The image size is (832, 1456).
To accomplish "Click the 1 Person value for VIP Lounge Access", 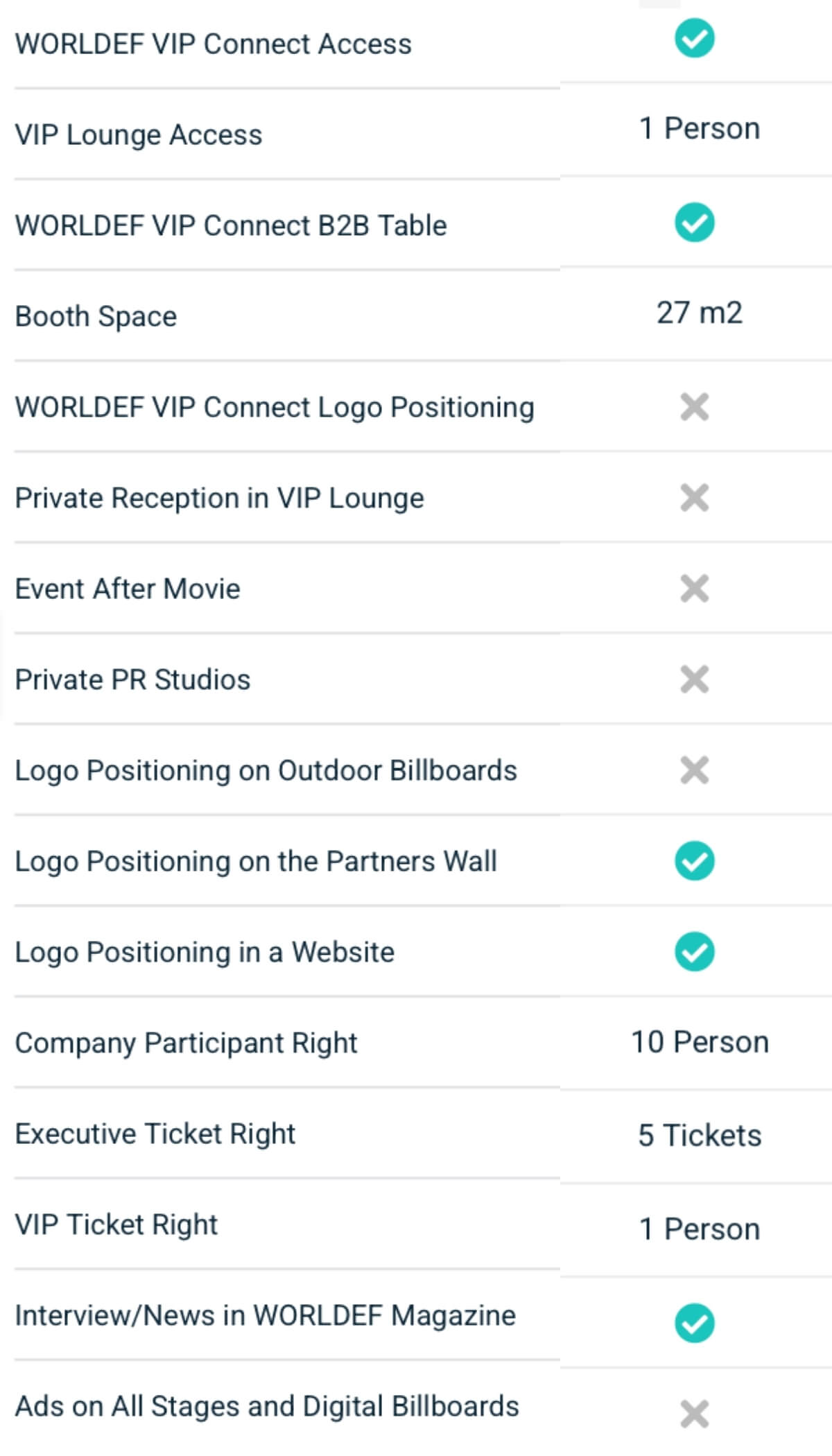I will [699, 128].
